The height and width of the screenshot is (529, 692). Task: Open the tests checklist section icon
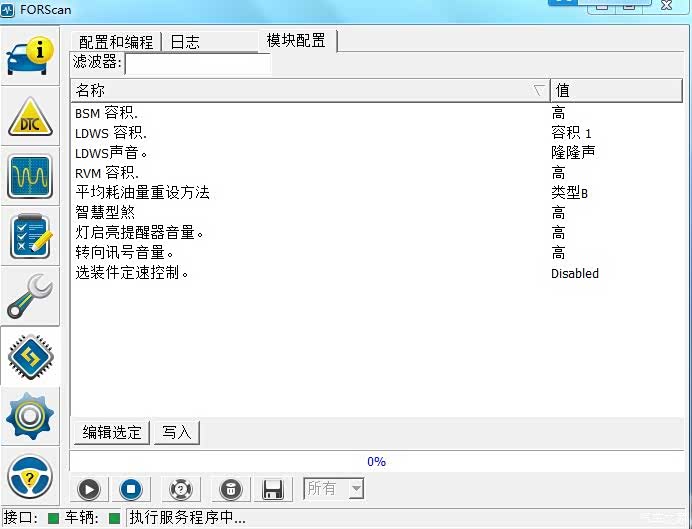pyautogui.click(x=30, y=236)
